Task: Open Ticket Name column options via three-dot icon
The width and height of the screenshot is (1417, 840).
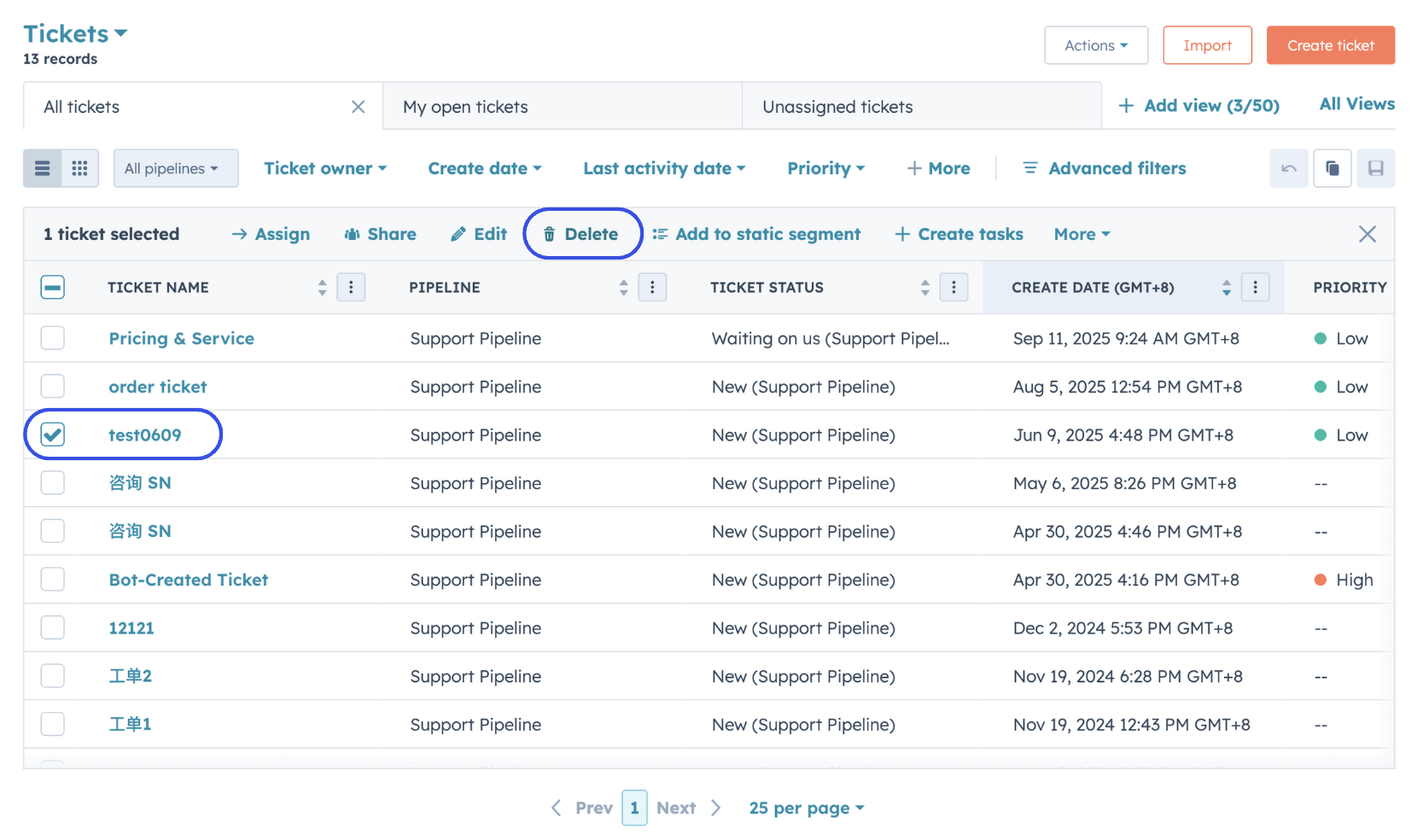Action: (351, 287)
